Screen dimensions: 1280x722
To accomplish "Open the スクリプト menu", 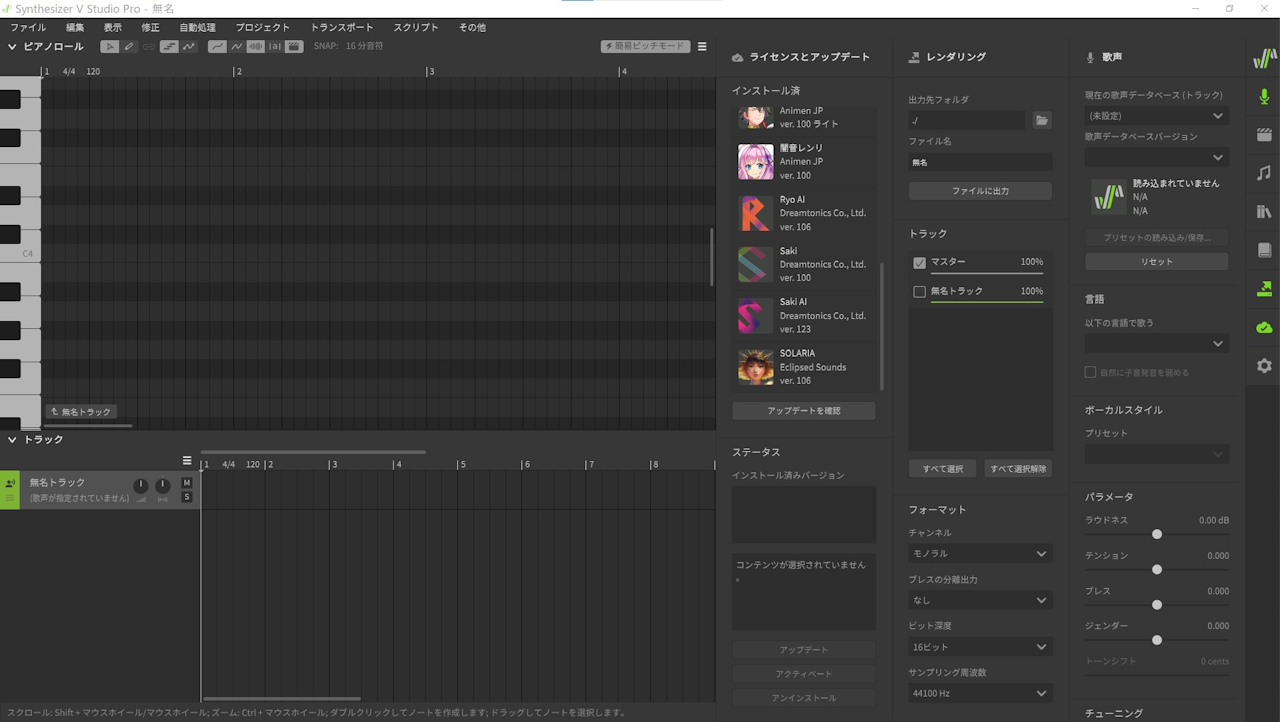I will (416, 27).
